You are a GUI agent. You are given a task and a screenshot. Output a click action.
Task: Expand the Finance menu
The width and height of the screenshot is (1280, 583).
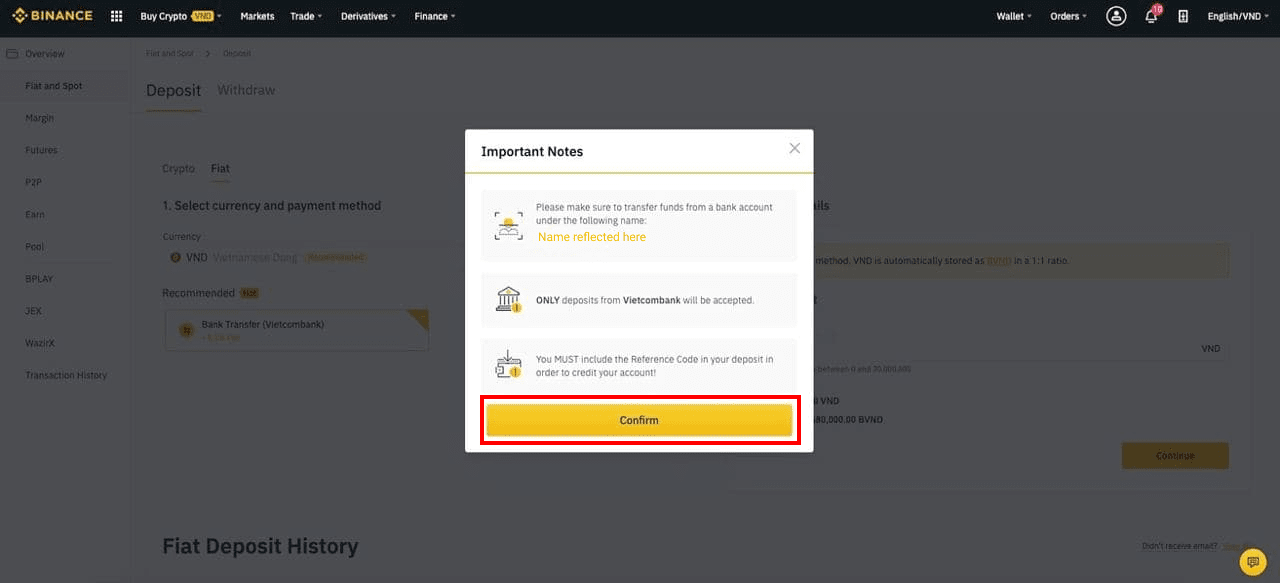[x=435, y=16]
